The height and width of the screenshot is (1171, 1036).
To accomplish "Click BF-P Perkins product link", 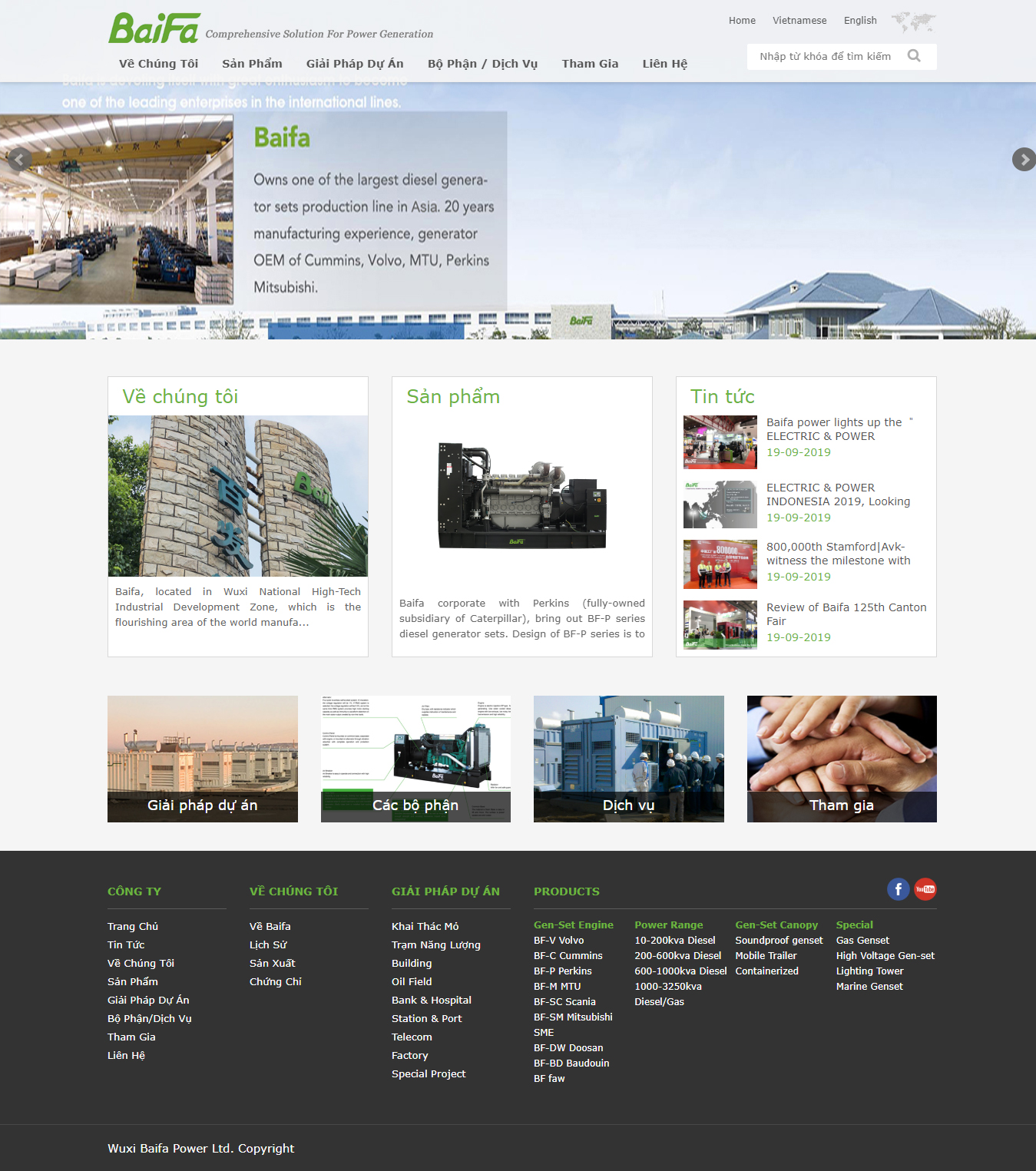I will pos(563,971).
